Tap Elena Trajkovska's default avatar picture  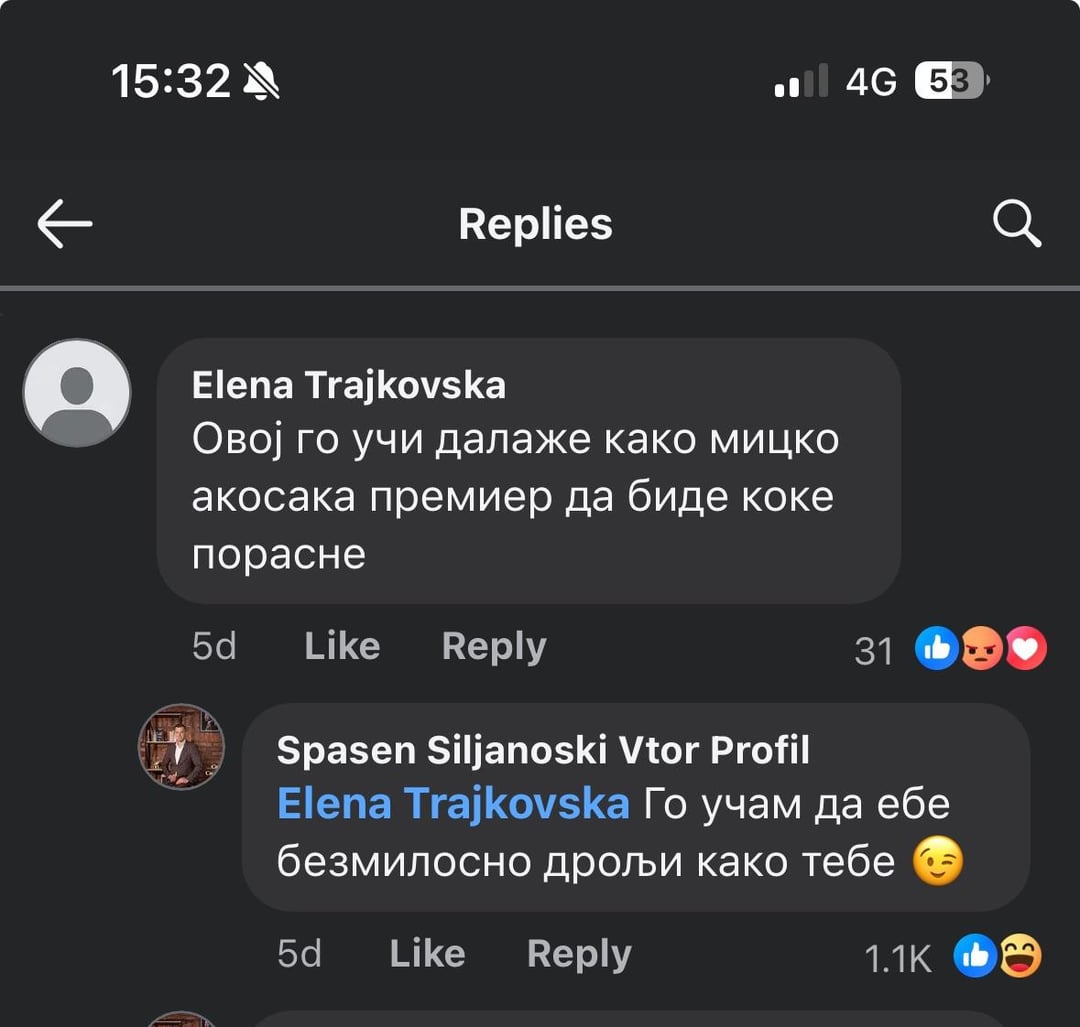coord(77,393)
